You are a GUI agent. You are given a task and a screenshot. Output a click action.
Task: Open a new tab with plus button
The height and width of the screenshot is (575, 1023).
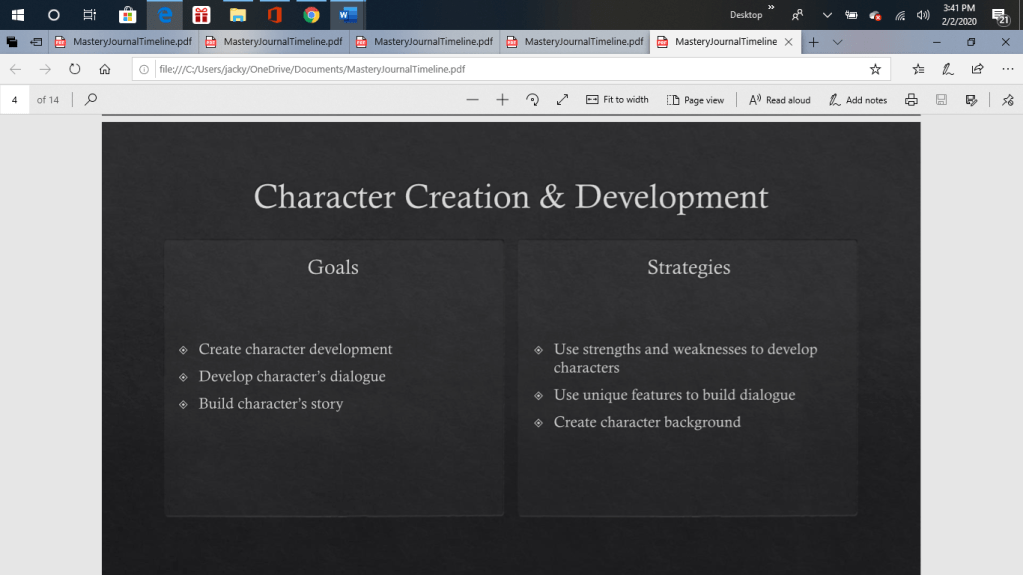click(814, 42)
